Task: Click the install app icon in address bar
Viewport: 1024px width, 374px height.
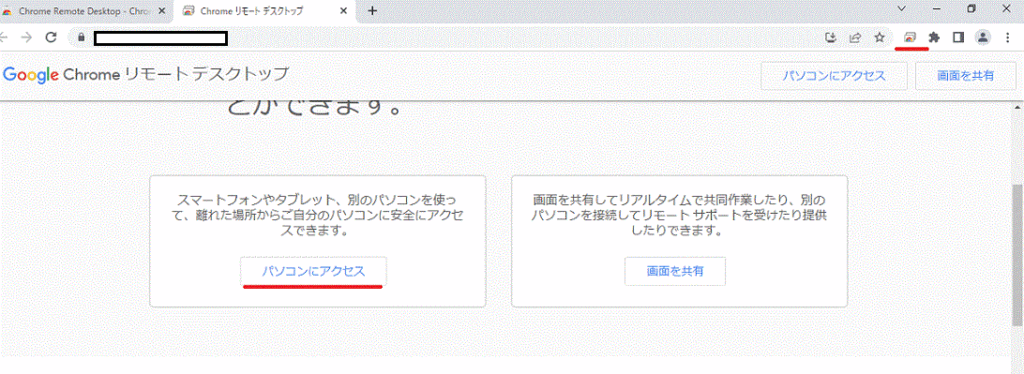Action: (x=831, y=38)
